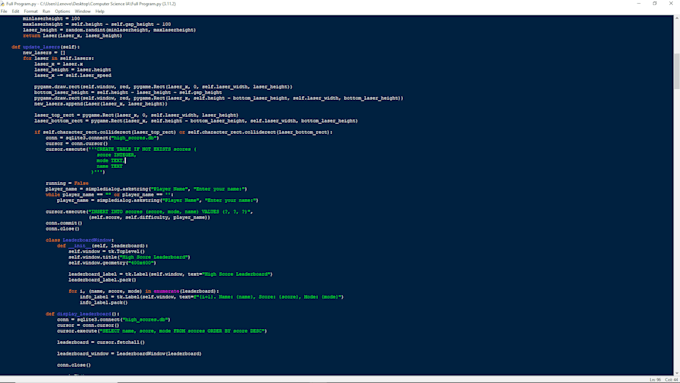Click the 'new_lasers.append(Laser(...))' line
Screen dimensions: 680x383
pyautogui.click(x=101, y=104)
